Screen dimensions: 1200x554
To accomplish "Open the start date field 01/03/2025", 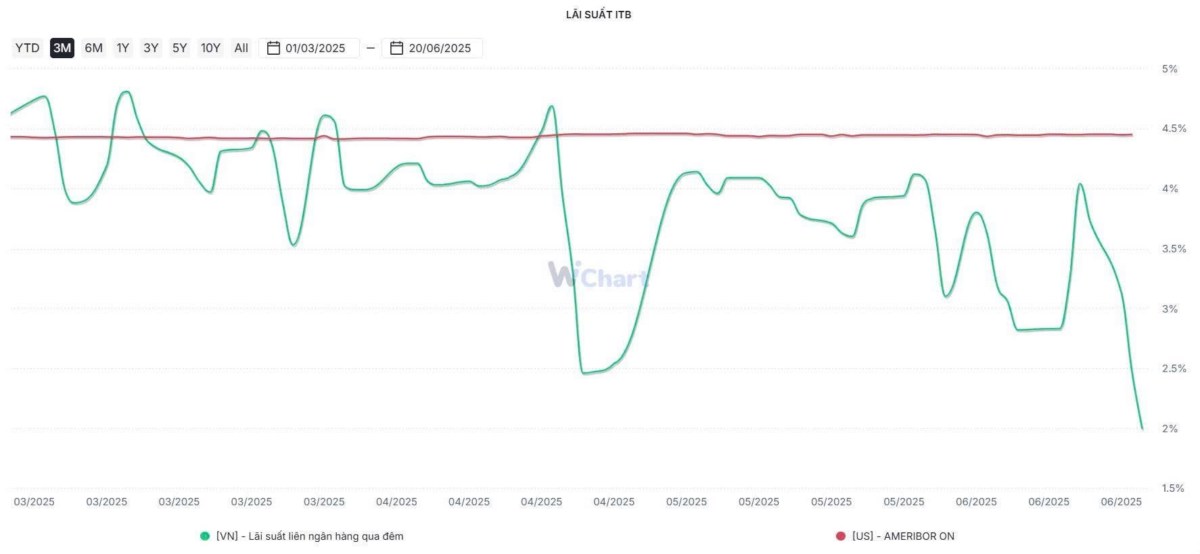I will tap(309, 48).
